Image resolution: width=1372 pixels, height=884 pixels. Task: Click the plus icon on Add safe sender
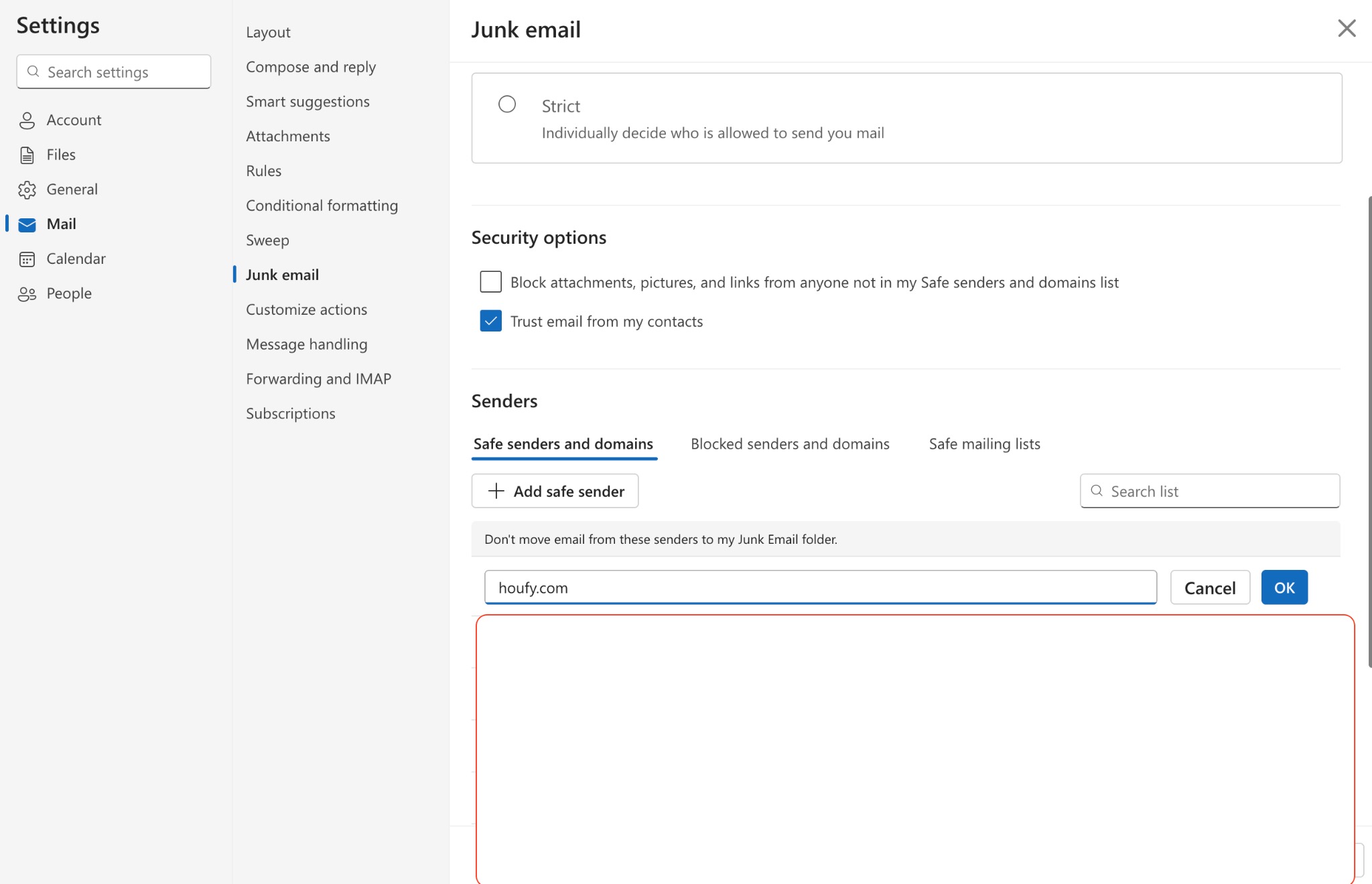click(495, 491)
